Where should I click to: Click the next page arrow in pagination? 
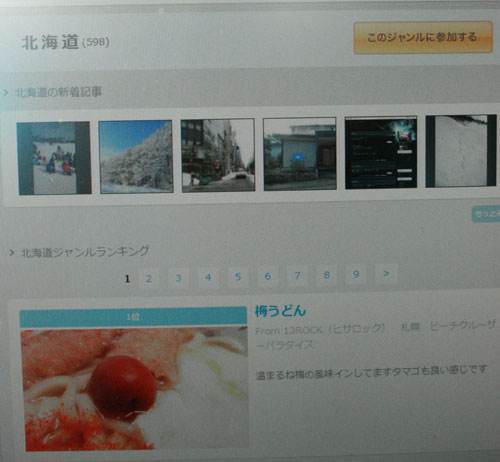click(386, 273)
